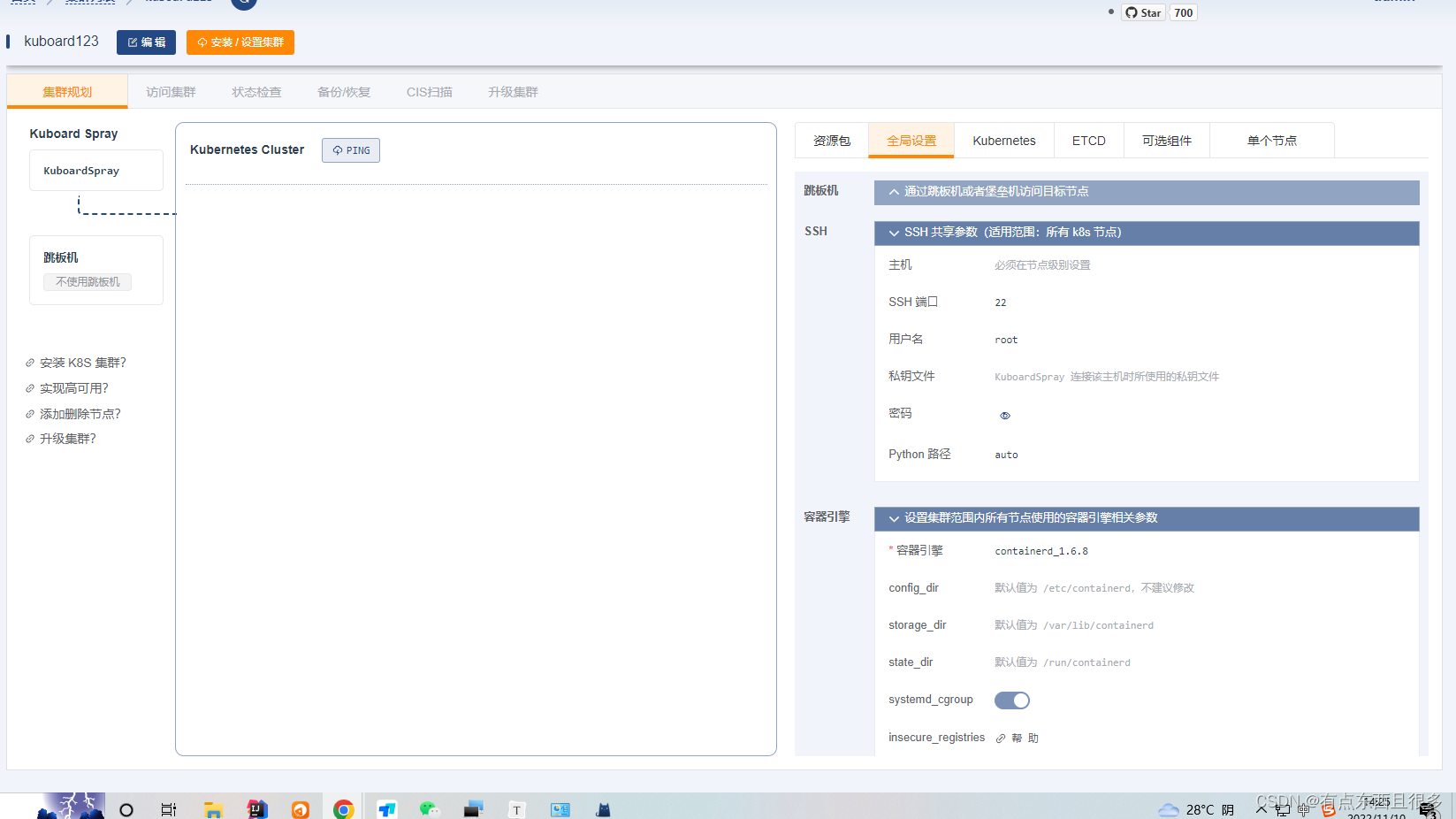The image size is (1456, 819).
Task: Click the kuboard123 cluster title
Action: tap(61, 42)
